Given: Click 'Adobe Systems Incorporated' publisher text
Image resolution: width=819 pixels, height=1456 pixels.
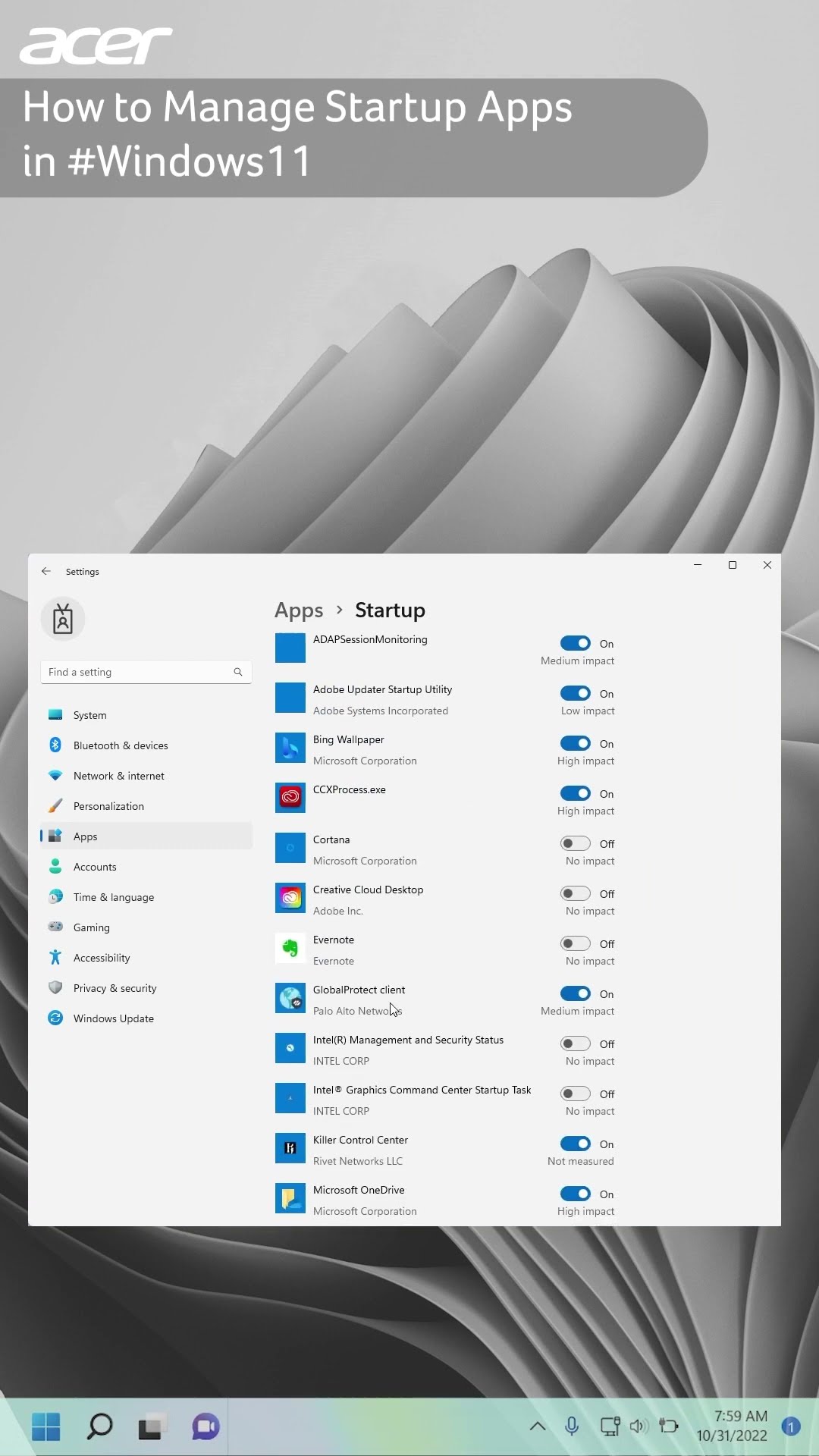Looking at the screenshot, I should [x=380, y=711].
